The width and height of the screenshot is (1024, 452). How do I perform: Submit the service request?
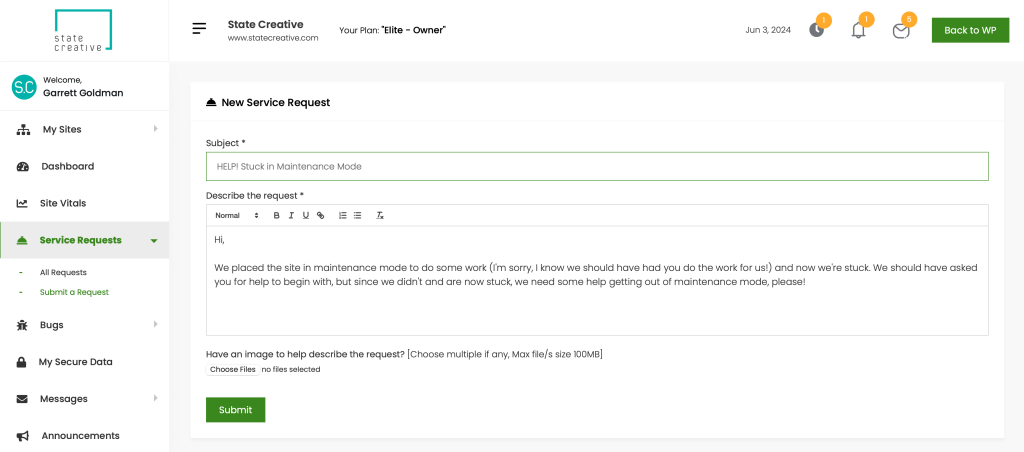pos(235,410)
